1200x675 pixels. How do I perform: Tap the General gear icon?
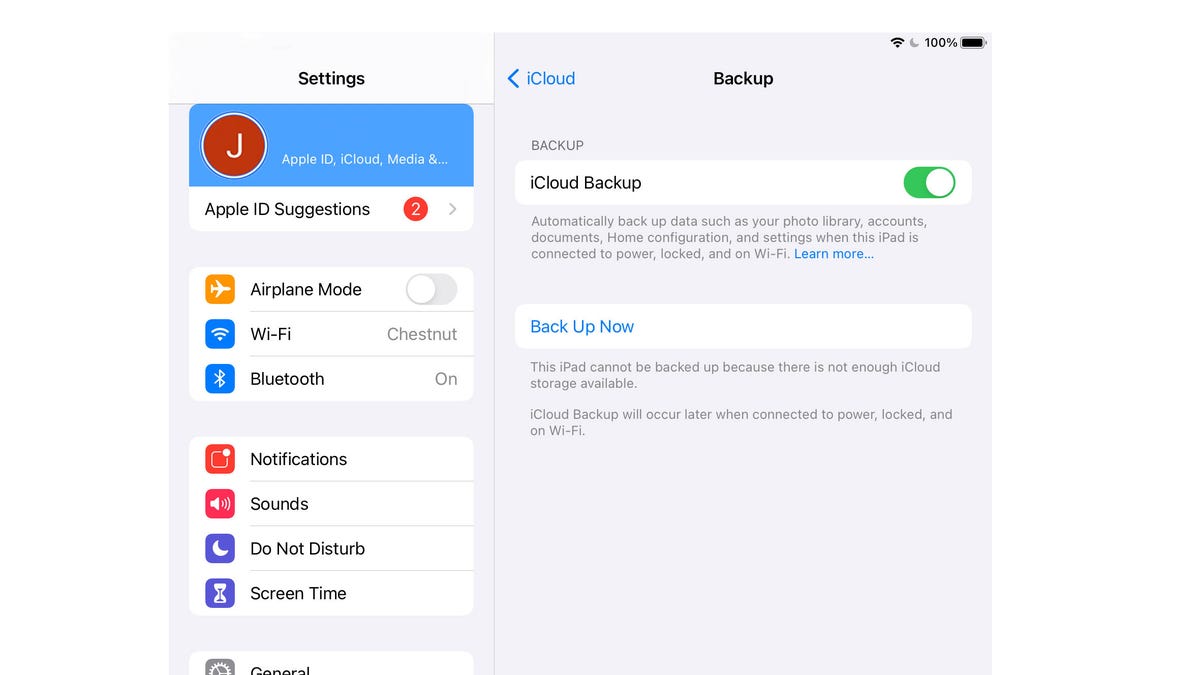tap(220, 667)
